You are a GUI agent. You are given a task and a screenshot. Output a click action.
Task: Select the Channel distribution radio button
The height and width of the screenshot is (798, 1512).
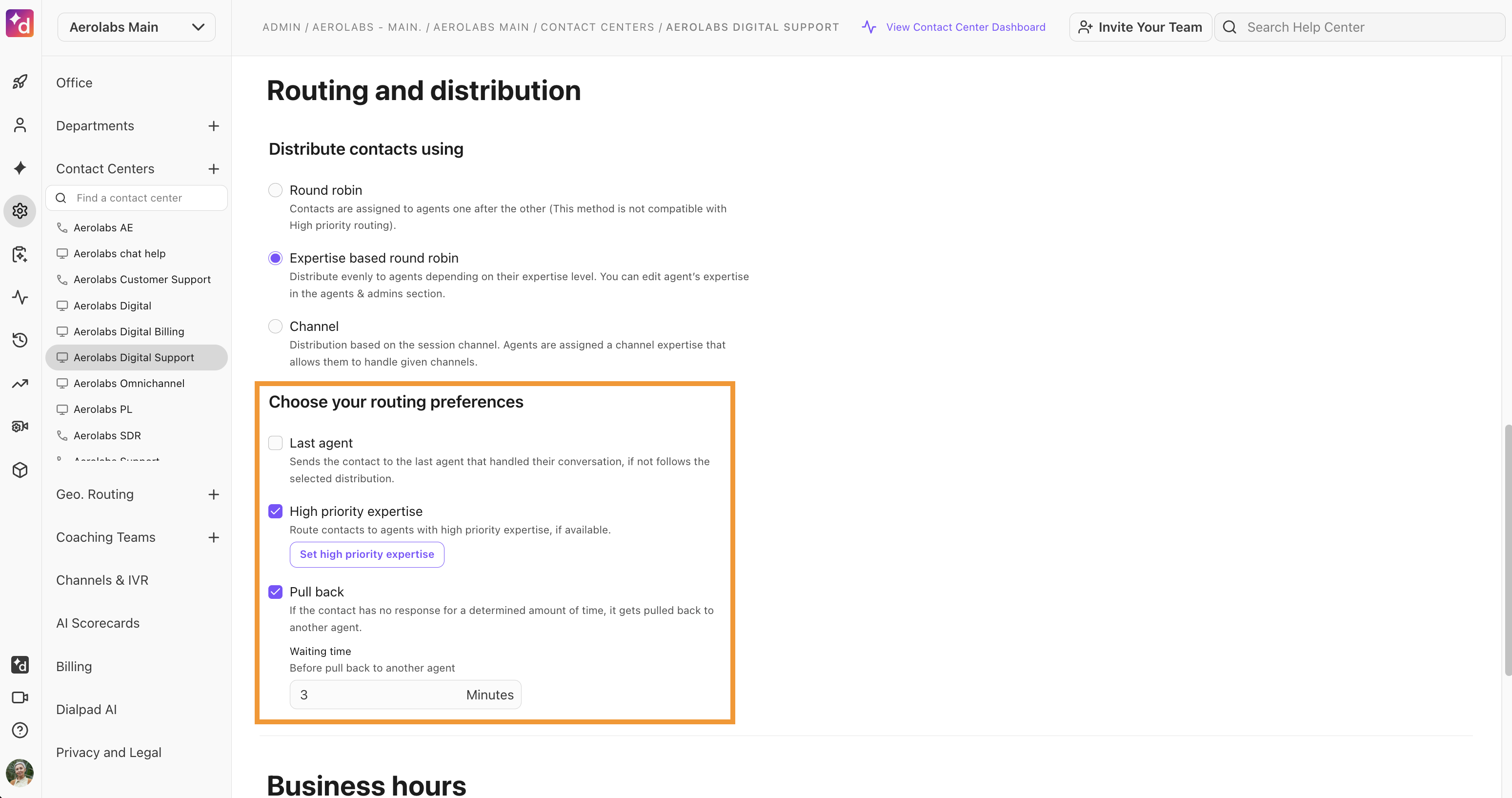pyautogui.click(x=275, y=327)
